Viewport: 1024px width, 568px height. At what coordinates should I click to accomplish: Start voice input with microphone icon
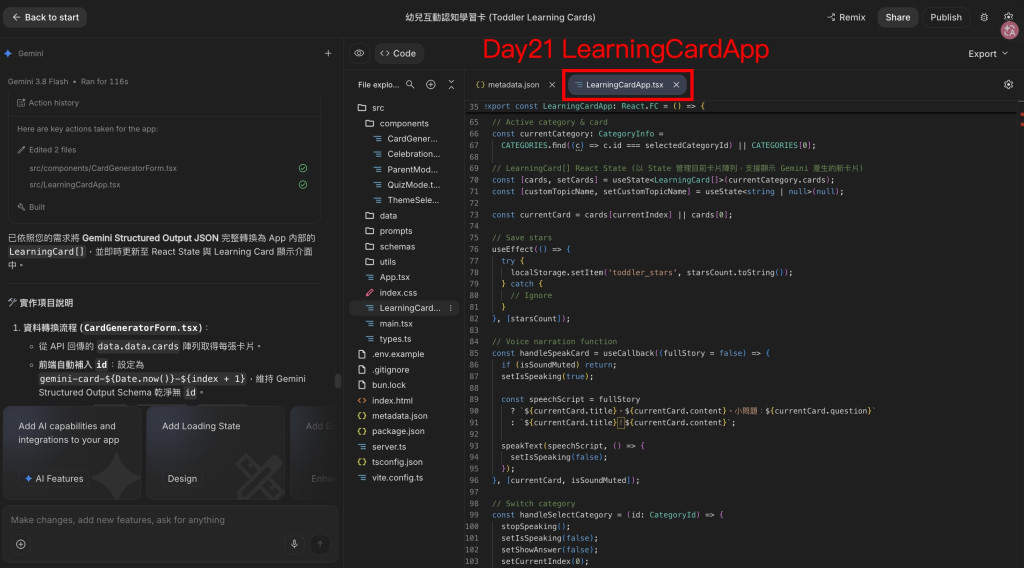(294, 544)
